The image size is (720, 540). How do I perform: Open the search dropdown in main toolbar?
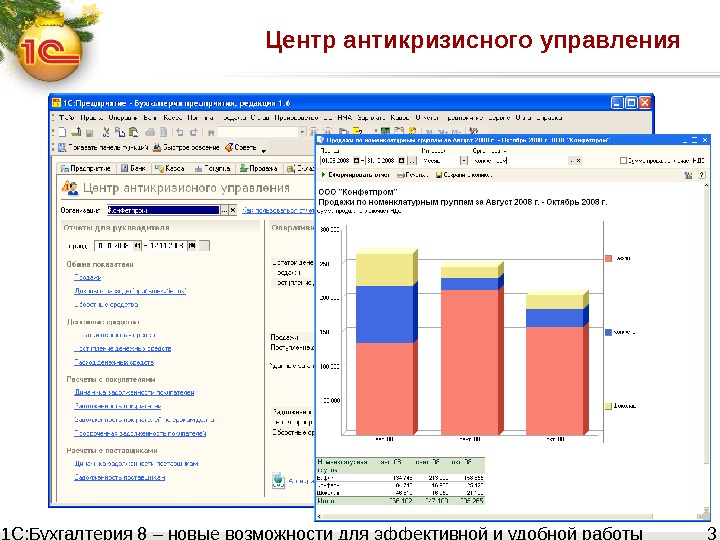302,132
